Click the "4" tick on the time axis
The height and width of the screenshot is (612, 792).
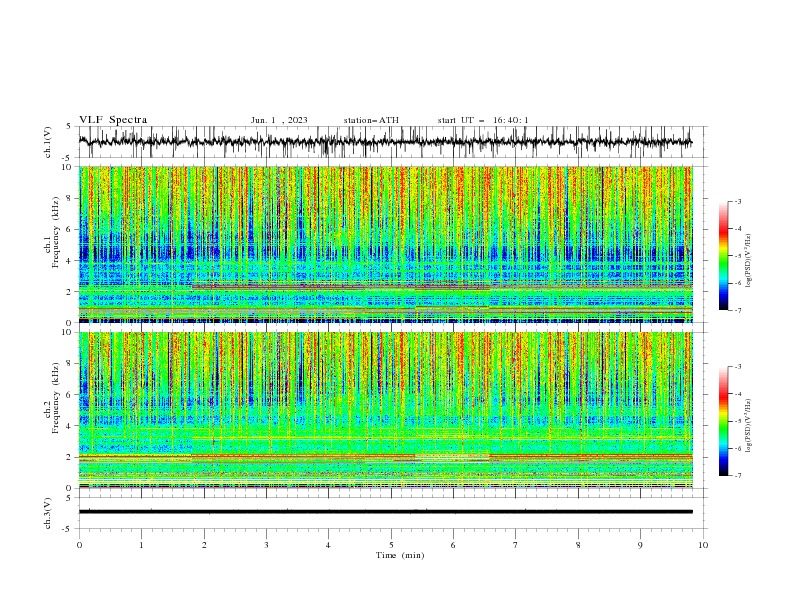pos(329,545)
